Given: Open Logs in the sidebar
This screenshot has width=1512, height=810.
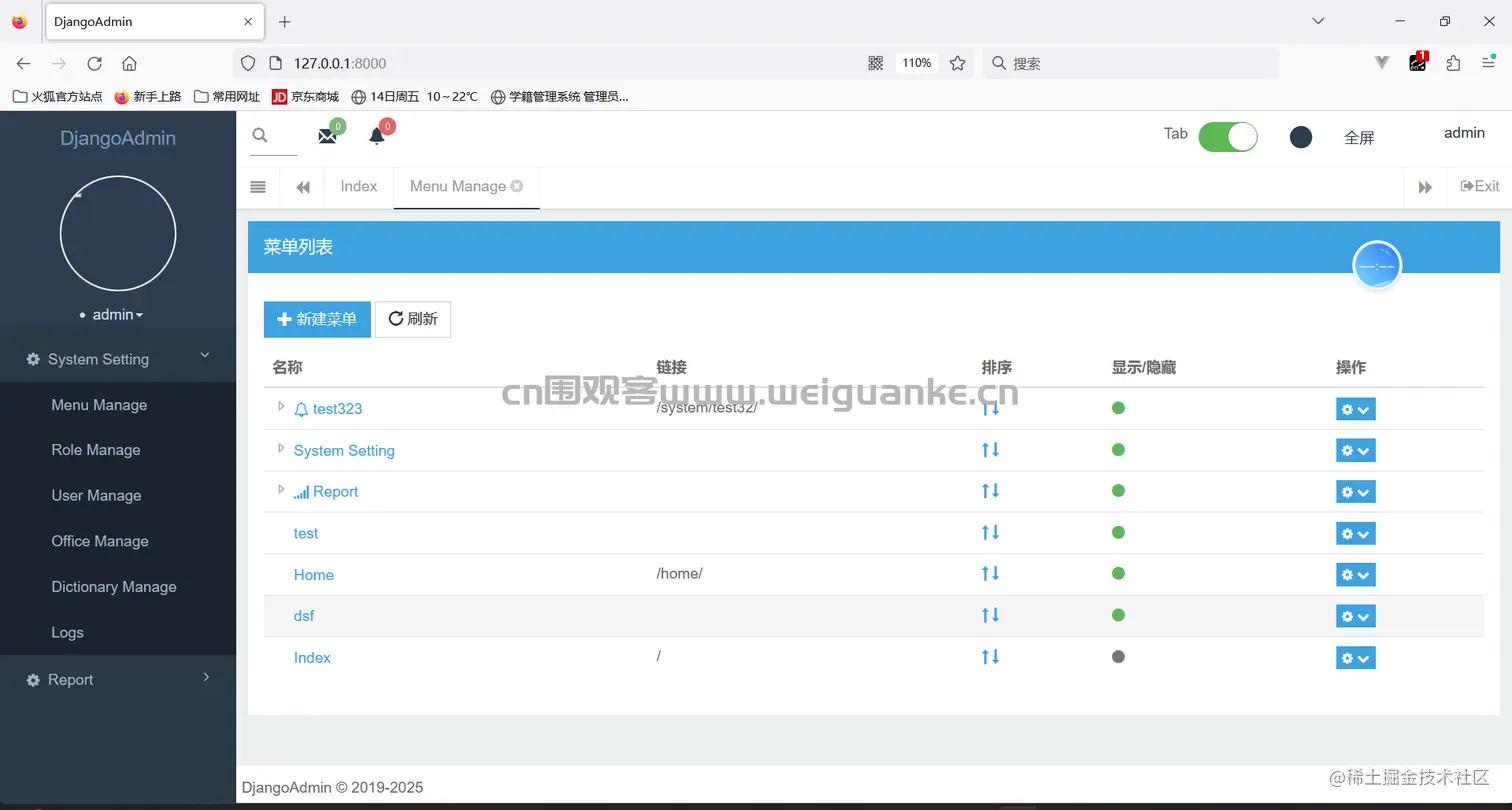Looking at the screenshot, I should tap(67, 632).
